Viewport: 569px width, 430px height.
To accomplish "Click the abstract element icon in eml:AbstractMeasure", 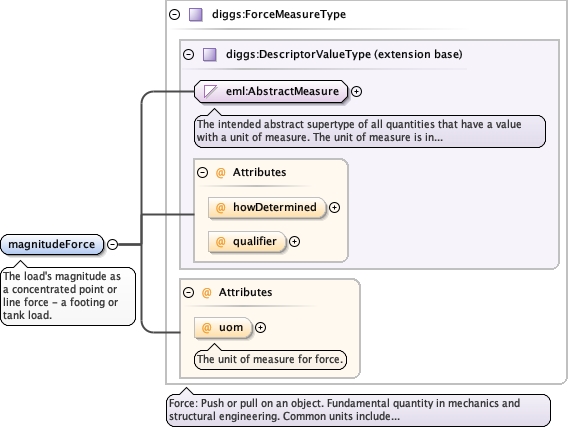I will tap(210, 91).
